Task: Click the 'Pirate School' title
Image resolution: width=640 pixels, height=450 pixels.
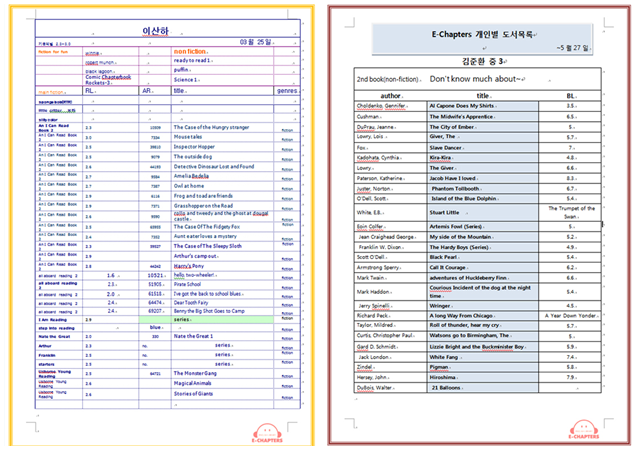Action: [187, 284]
